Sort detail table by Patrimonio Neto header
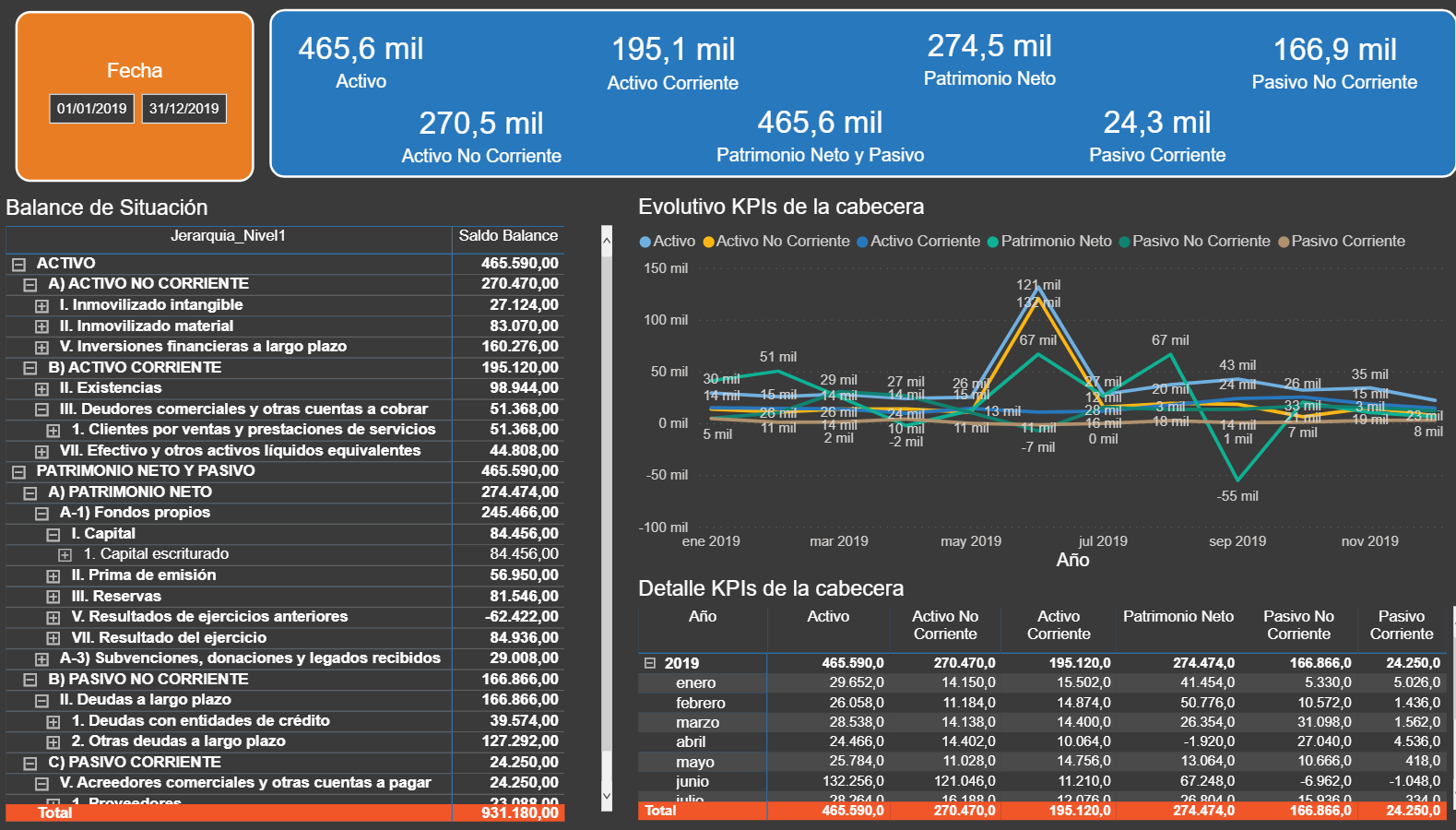This screenshot has height=830, width=1456. (1178, 617)
